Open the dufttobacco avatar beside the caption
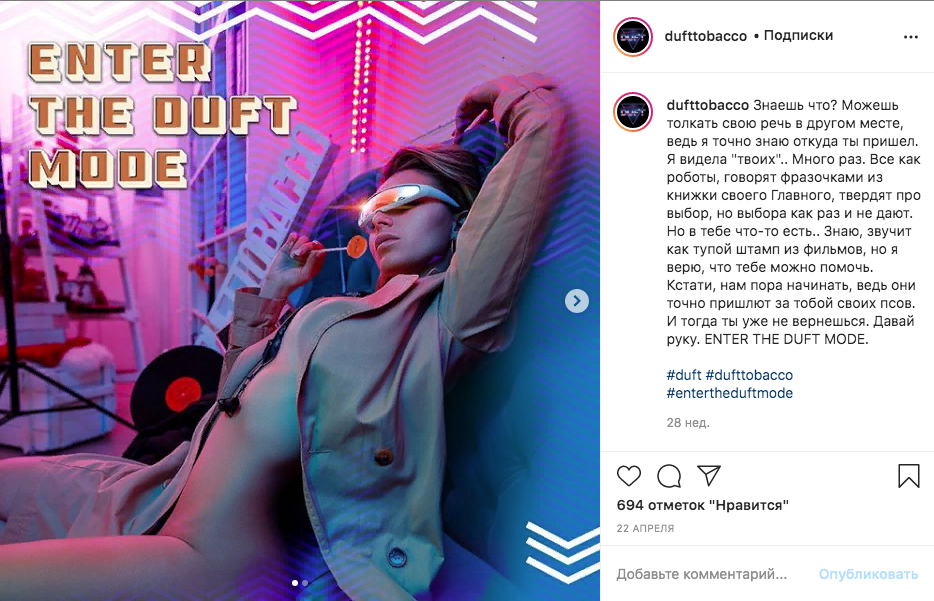934x601 pixels. (633, 111)
